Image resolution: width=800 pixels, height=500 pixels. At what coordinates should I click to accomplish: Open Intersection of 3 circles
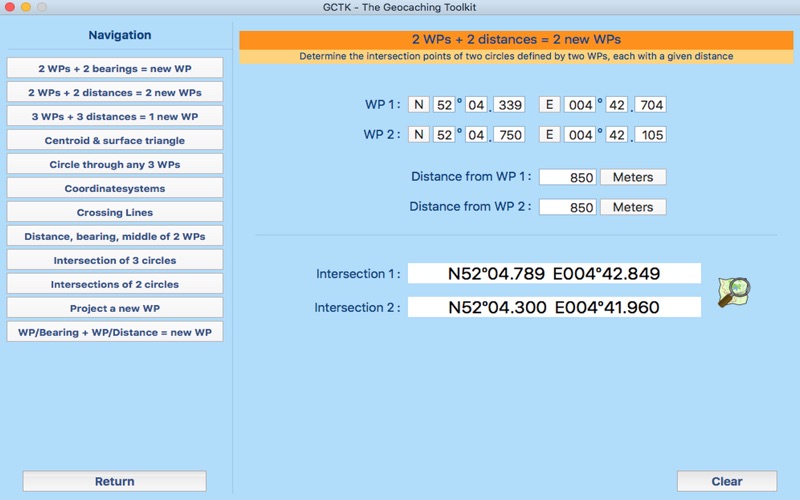pos(115,260)
